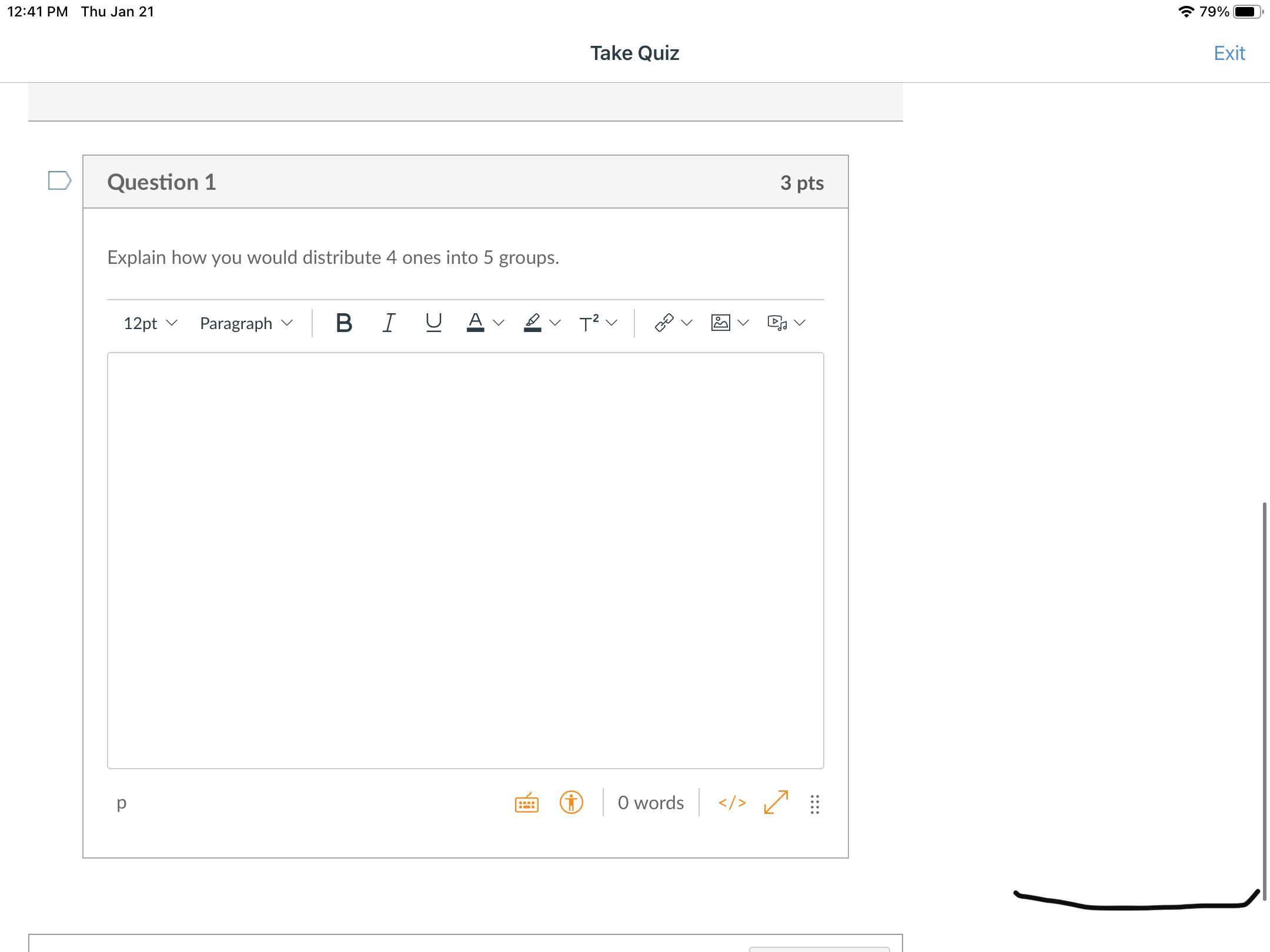Click the 0 words counter

pos(650,803)
